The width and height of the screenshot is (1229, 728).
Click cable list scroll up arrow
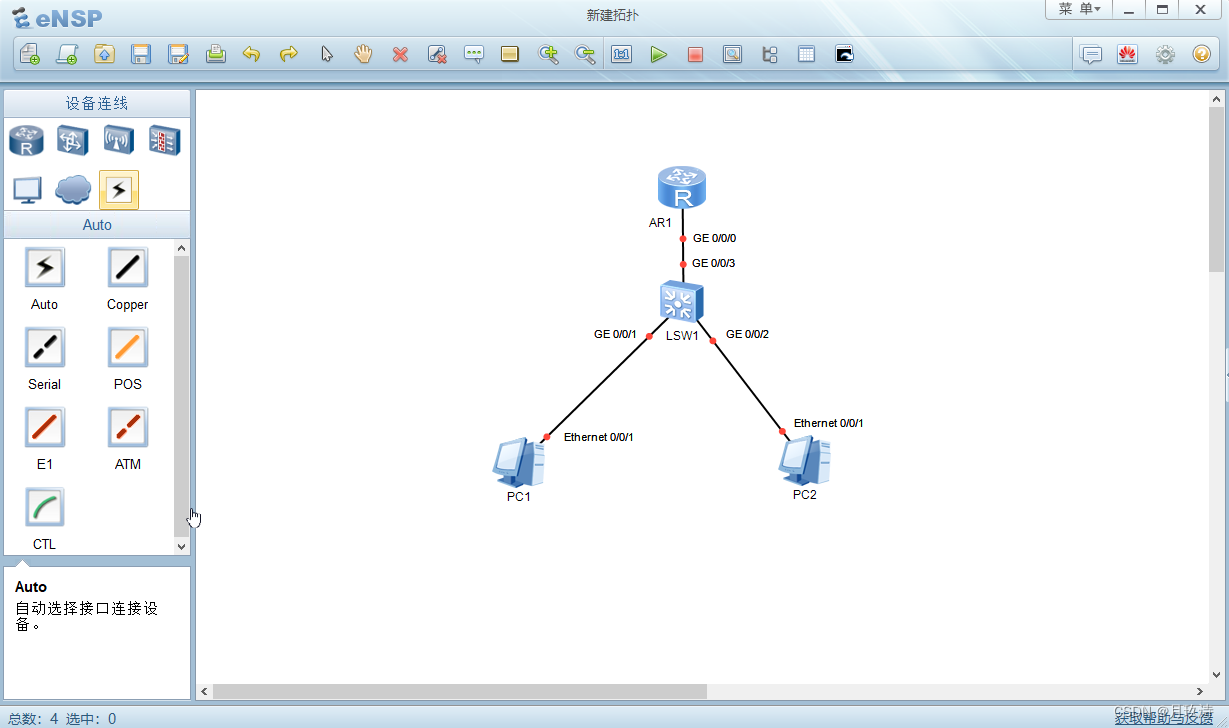click(182, 248)
